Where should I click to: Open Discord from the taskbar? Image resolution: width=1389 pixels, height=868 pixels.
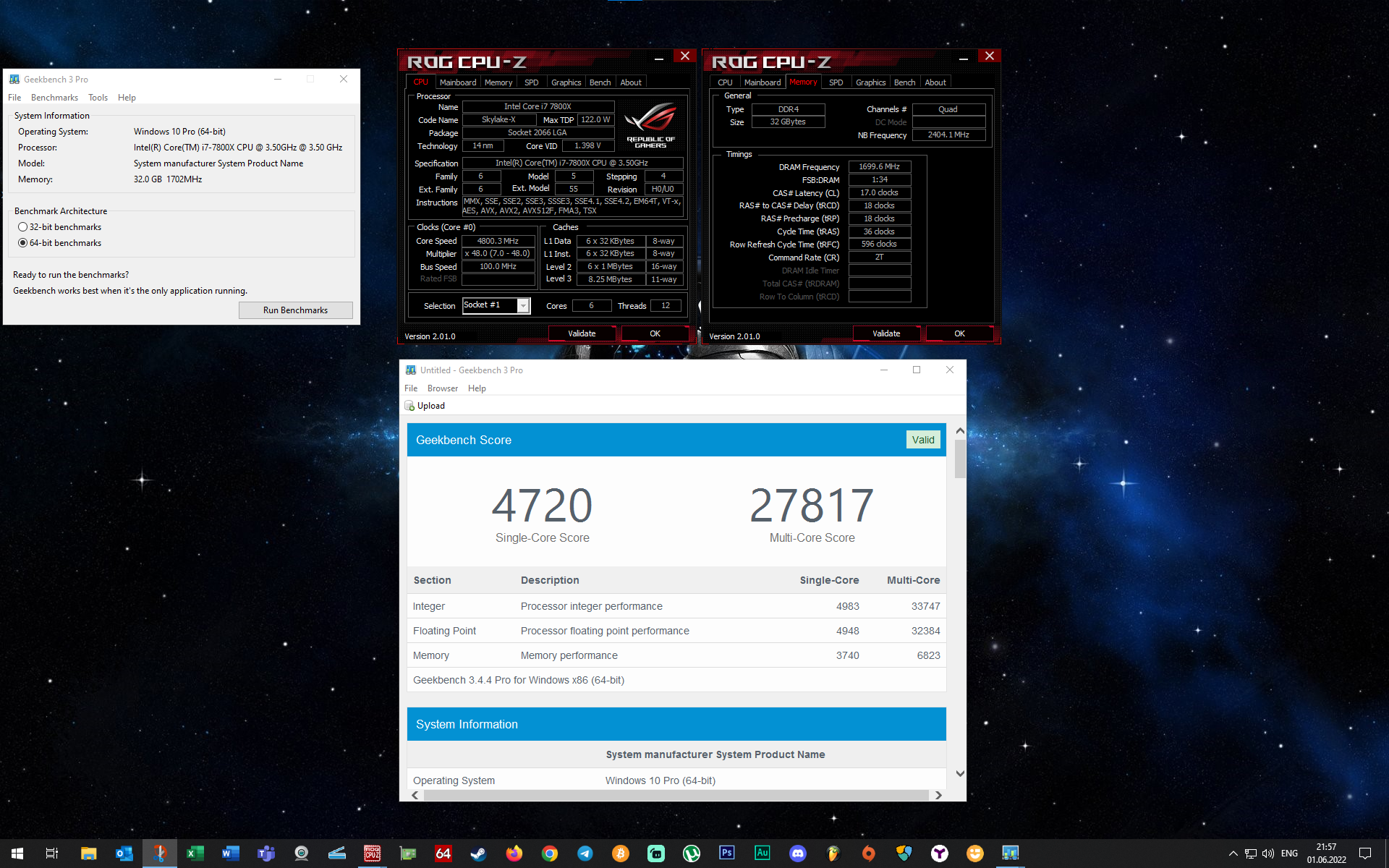[x=797, y=854]
